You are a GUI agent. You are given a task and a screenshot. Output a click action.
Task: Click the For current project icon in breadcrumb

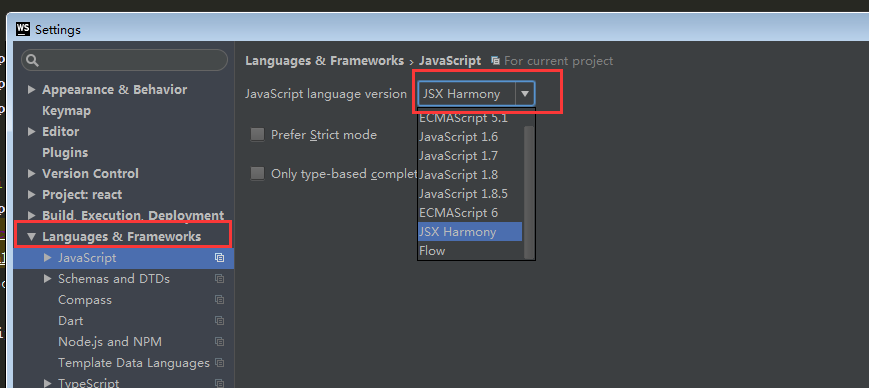click(x=495, y=60)
